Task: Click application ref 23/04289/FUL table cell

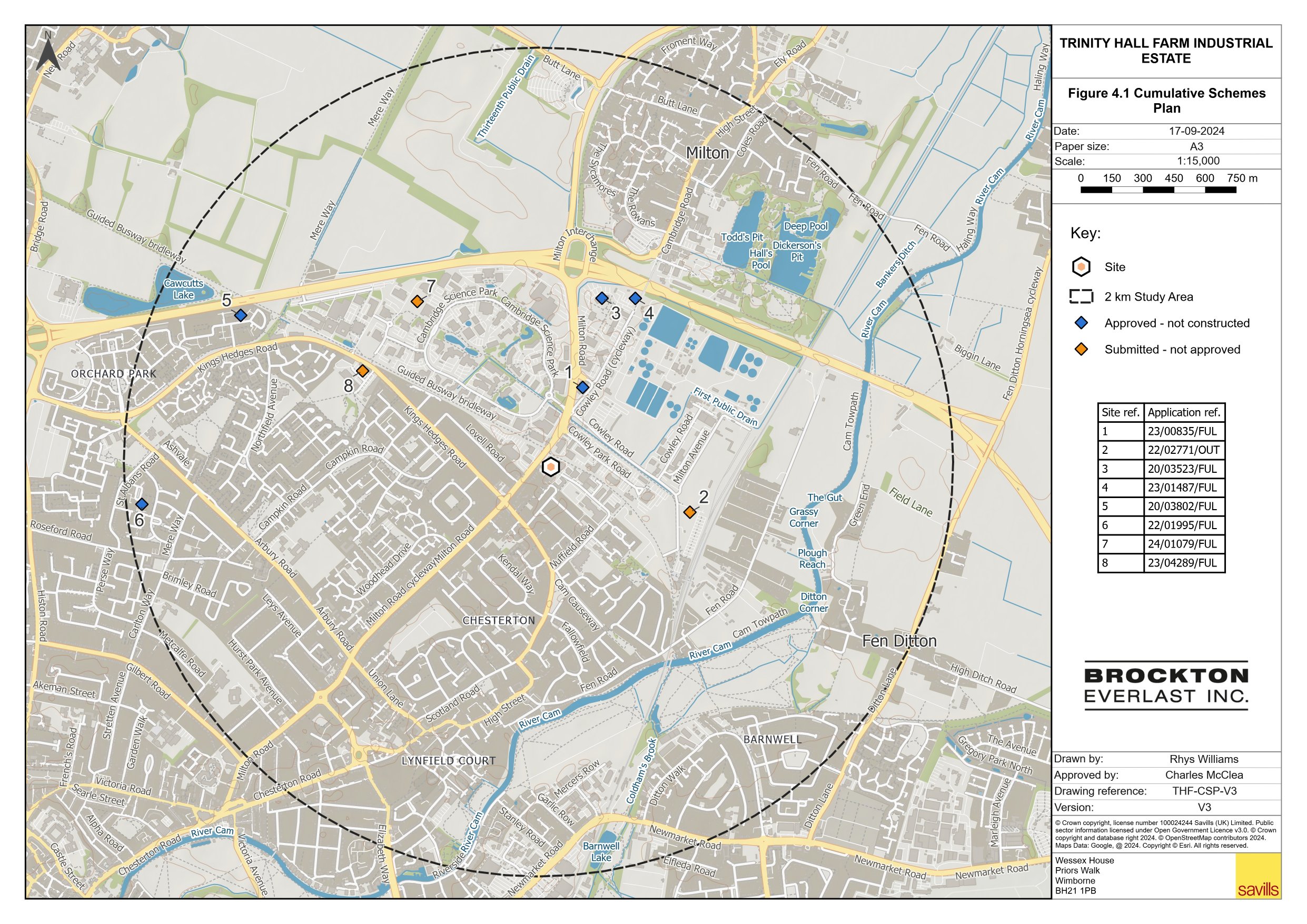Action: [x=1183, y=562]
